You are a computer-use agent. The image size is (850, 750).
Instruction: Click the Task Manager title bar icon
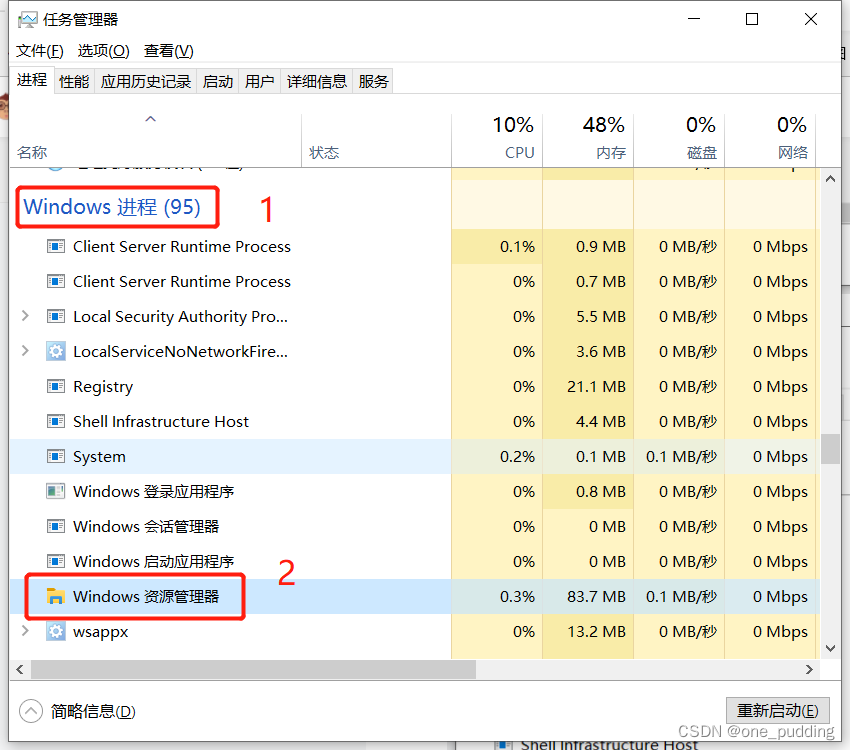[x=28, y=20]
